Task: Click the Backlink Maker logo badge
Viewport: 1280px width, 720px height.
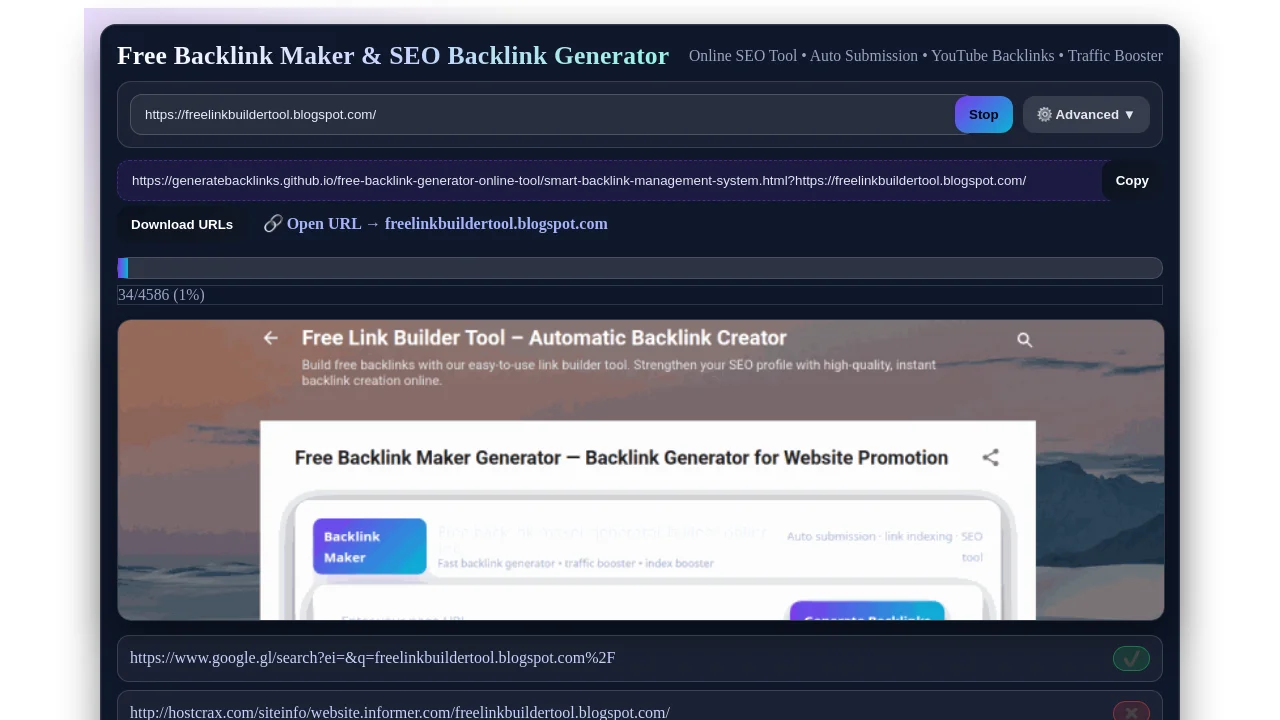Action: pyautogui.click(x=370, y=546)
